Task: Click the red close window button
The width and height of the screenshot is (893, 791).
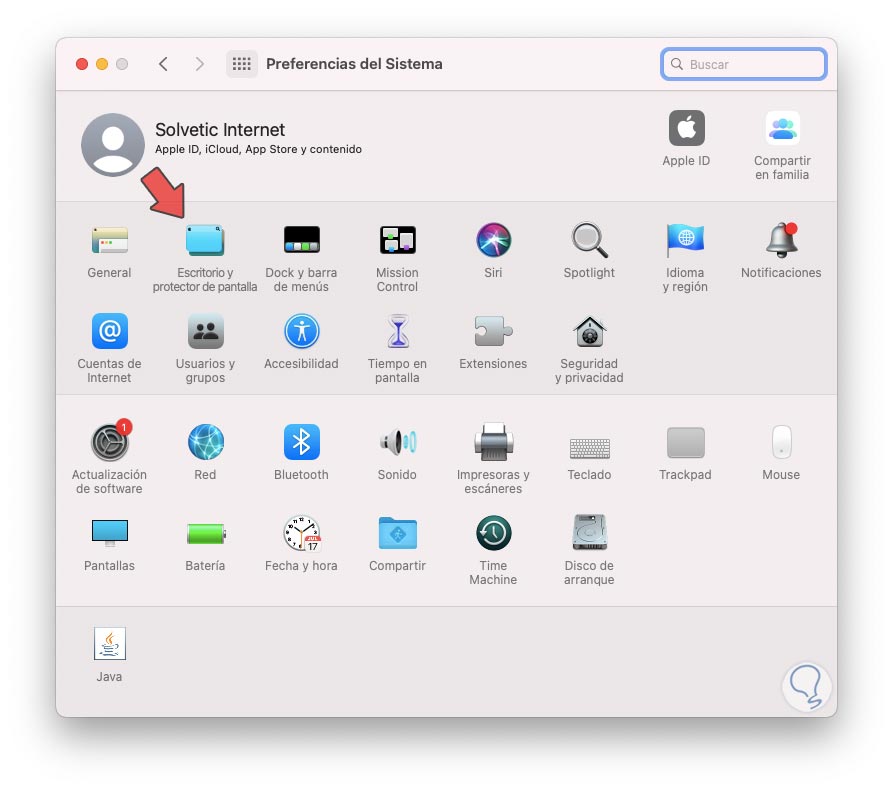Action: pos(82,64)
